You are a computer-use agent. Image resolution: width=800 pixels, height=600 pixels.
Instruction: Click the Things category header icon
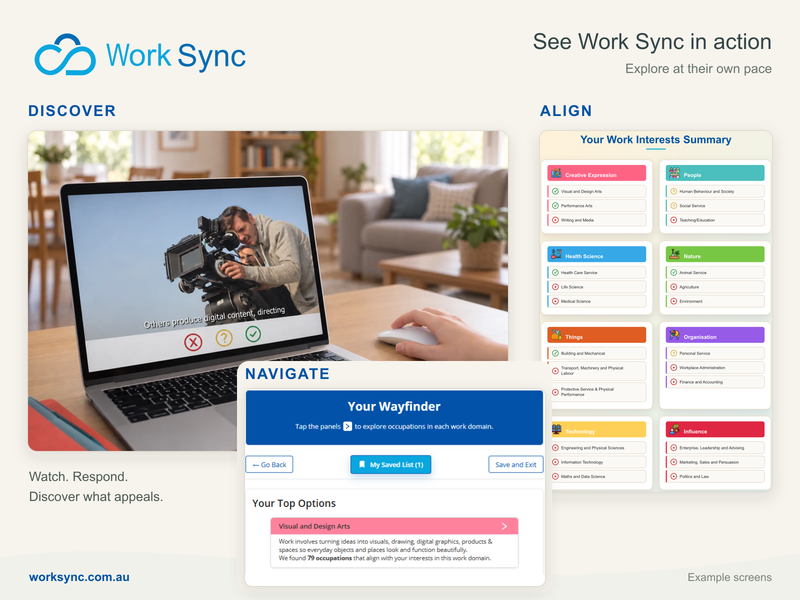tap(556, 335)
